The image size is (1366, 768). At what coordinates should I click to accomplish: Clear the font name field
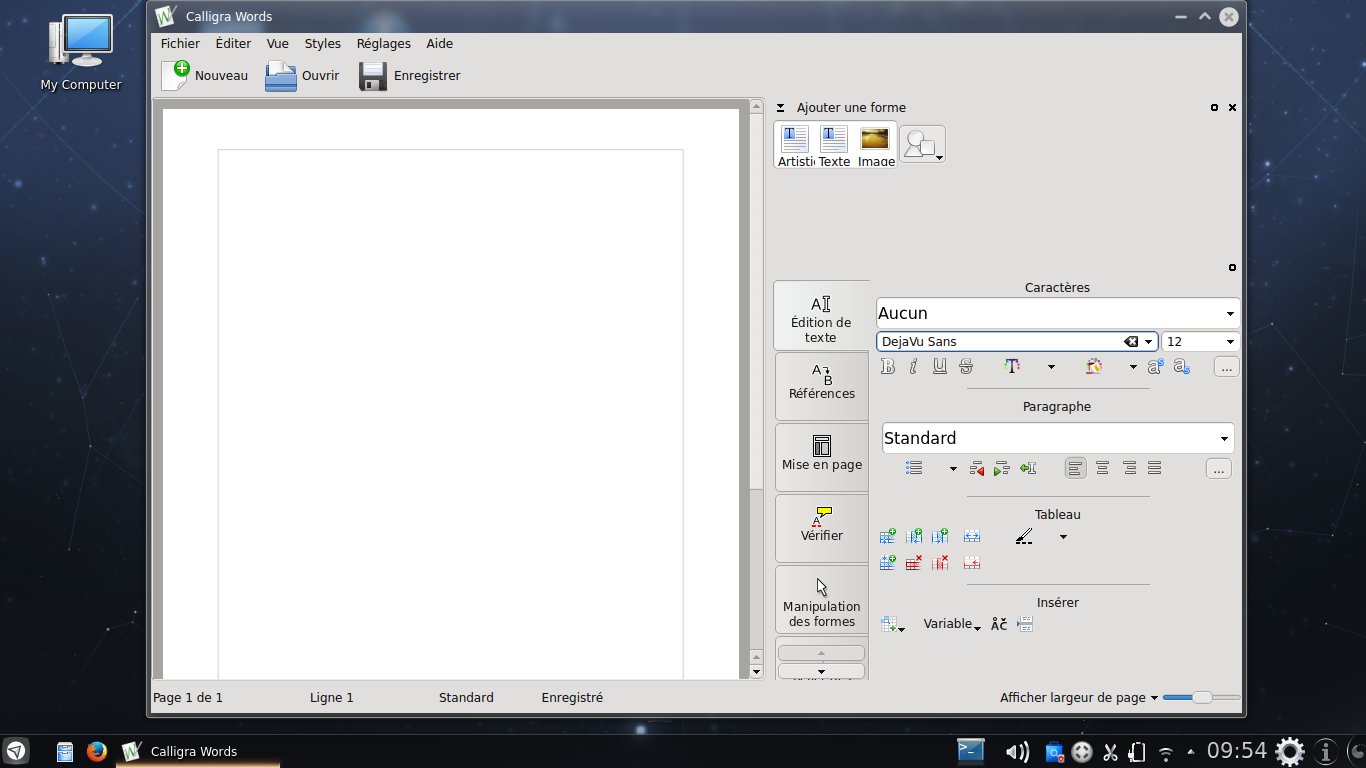tap(1131, 341)
